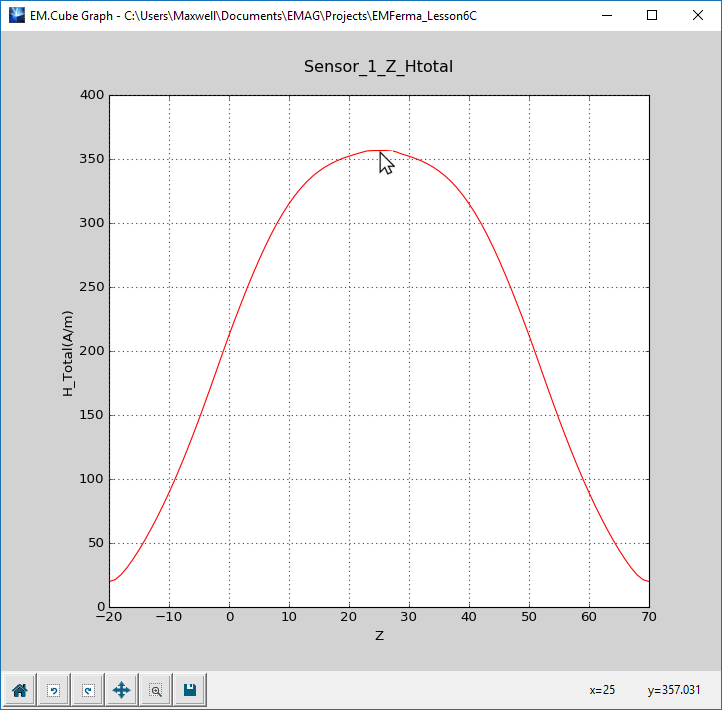Reset the plot to home view
This screenshot has width=722, height=710.
19,690
